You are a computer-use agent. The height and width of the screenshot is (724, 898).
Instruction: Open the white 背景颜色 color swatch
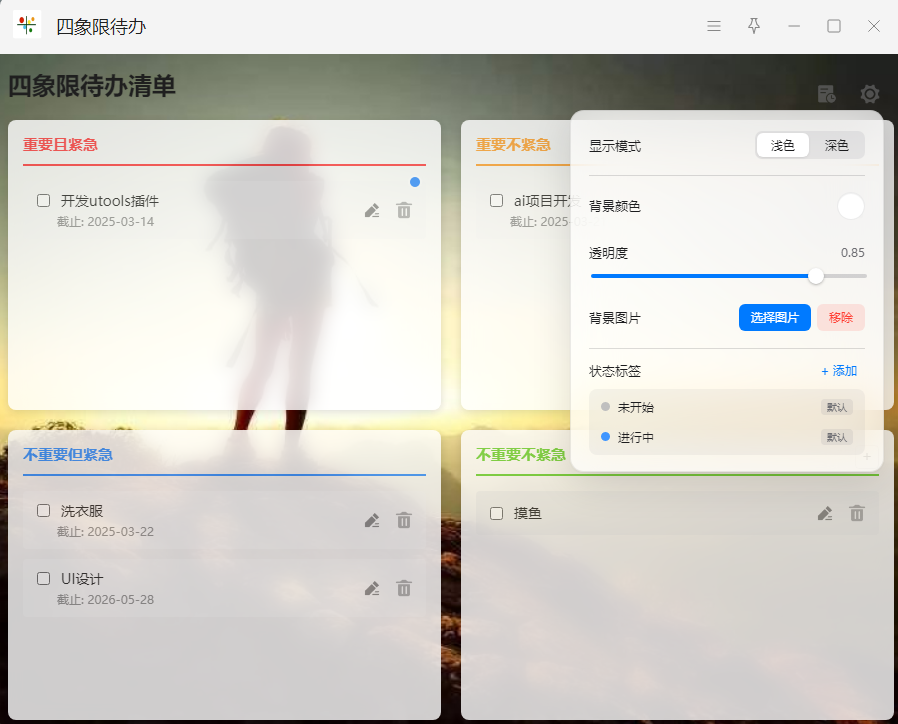pyautogui.click(x=850, y=206)
